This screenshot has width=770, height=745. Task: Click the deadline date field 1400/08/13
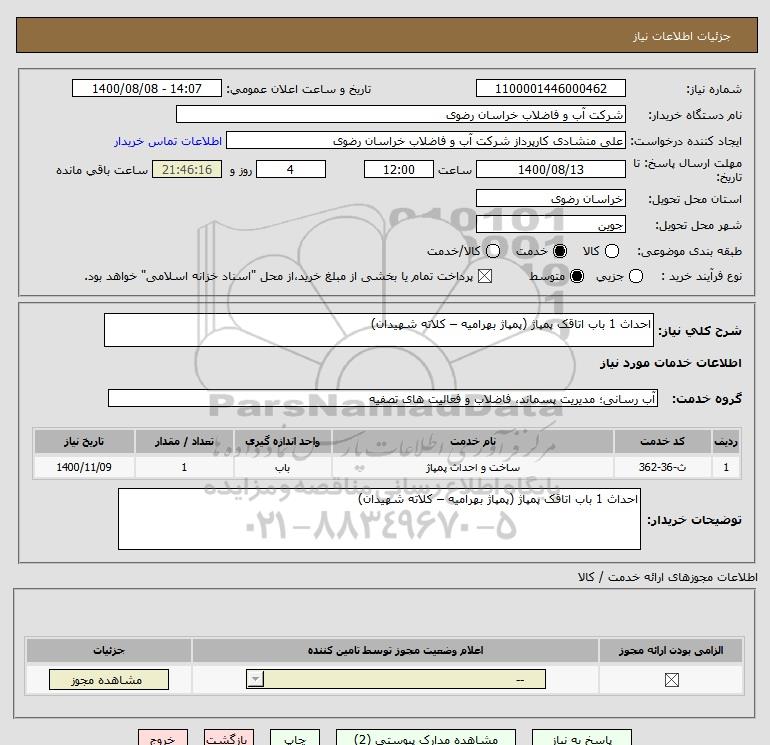[x=550, y=169]
